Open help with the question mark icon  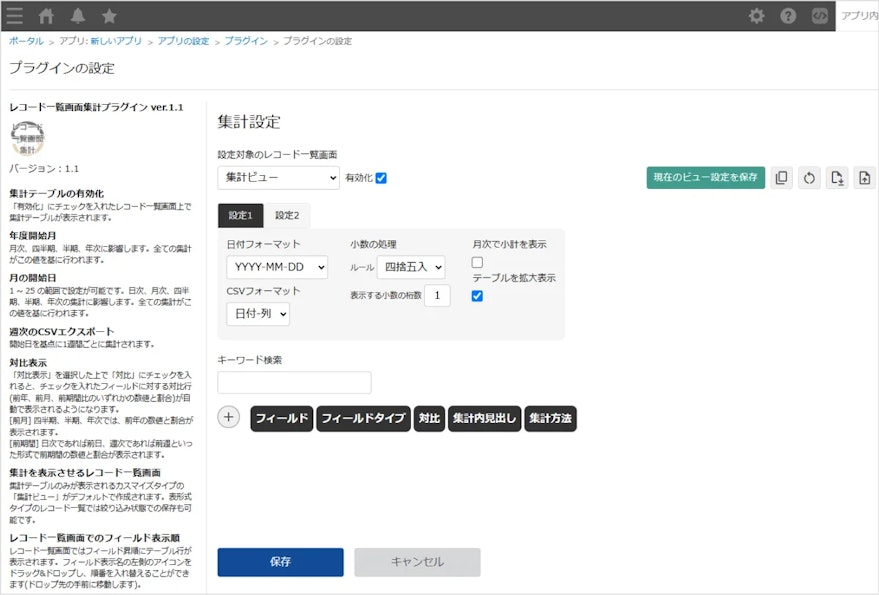pyautogui.click(x=789, y=15)
